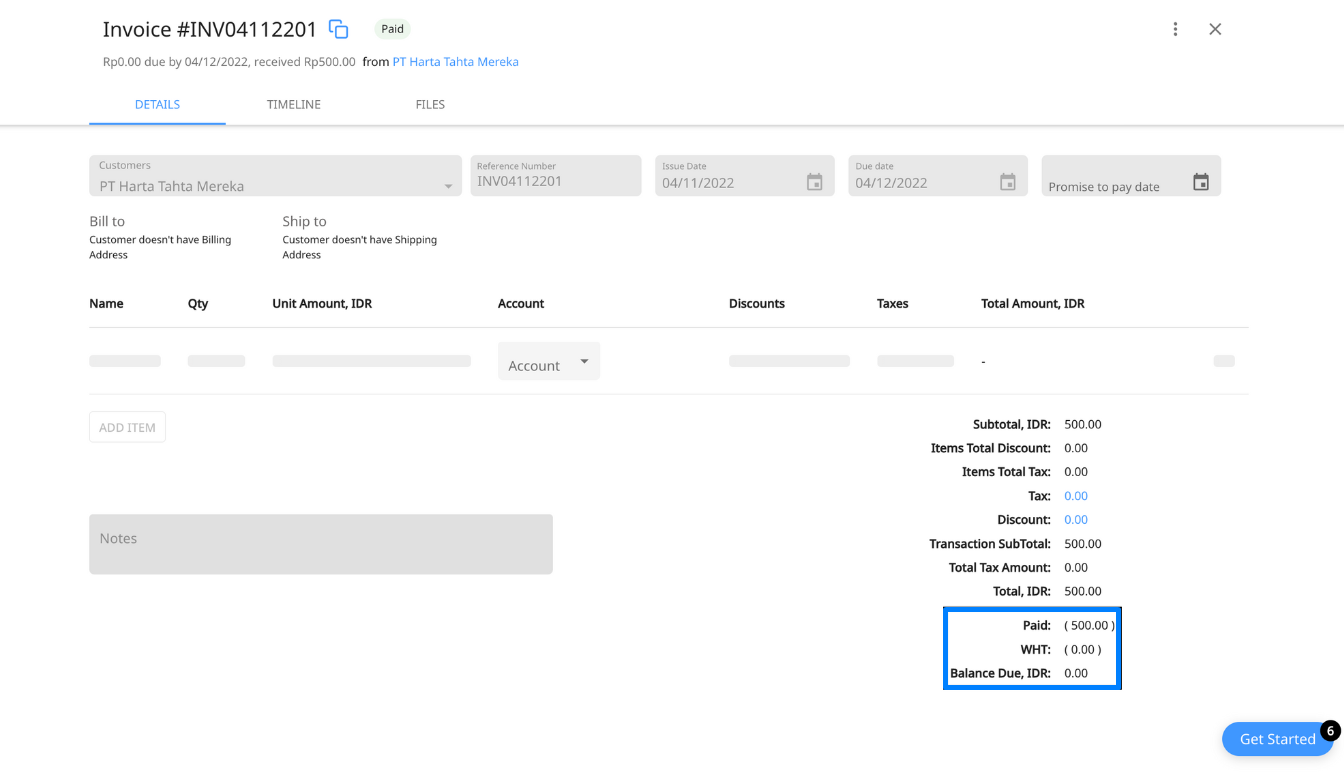Click the blue Tax value 0.00
The image size is (1344, 772).
click(x=1076, y=496)
